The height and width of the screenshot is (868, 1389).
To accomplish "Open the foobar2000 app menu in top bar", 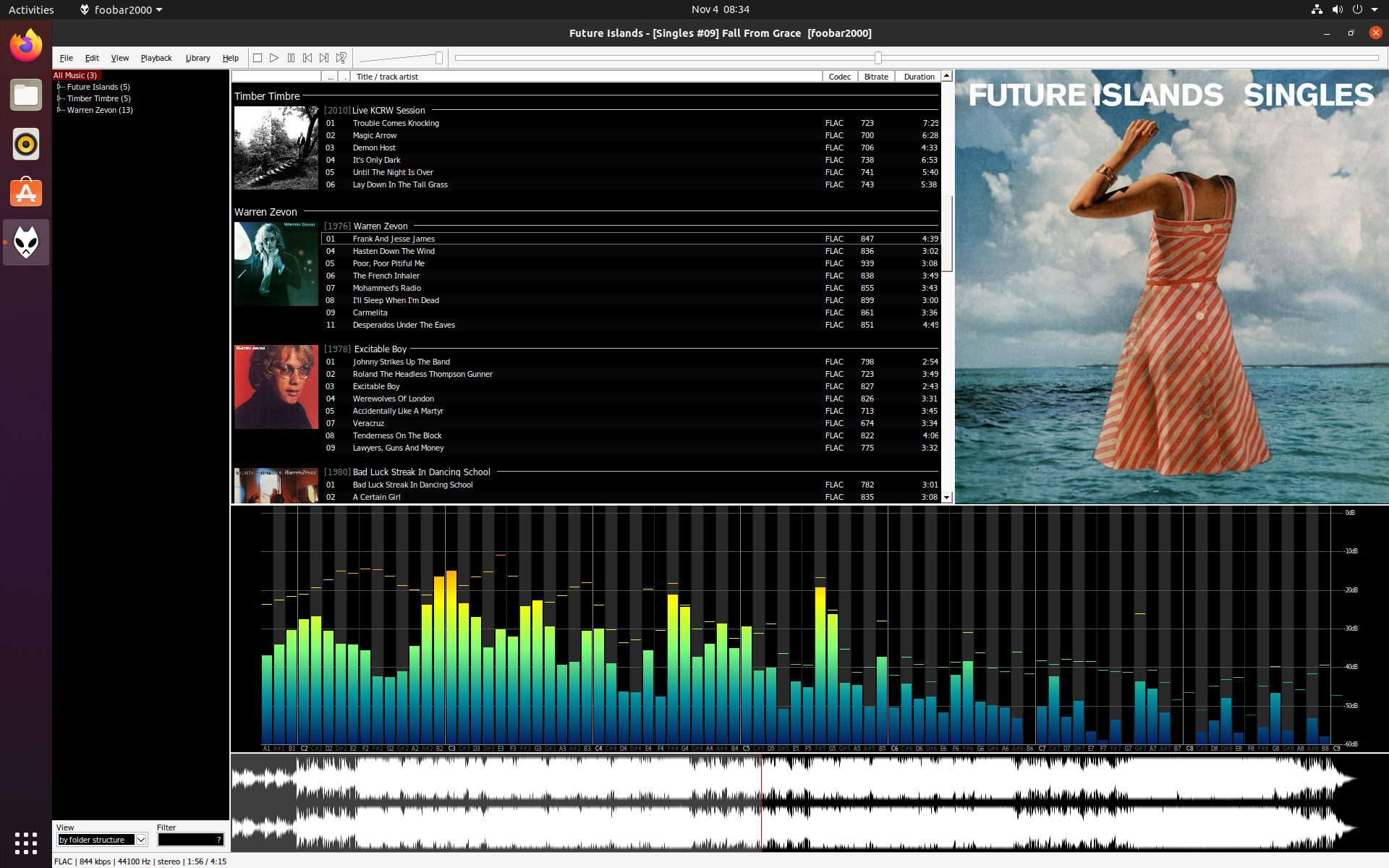I will tap(122, 9).
